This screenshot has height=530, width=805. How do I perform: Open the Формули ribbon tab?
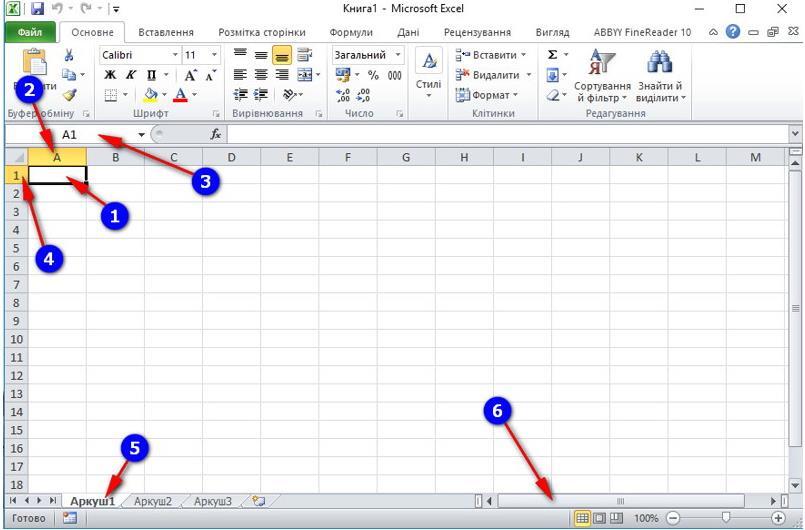coord(351,32)
